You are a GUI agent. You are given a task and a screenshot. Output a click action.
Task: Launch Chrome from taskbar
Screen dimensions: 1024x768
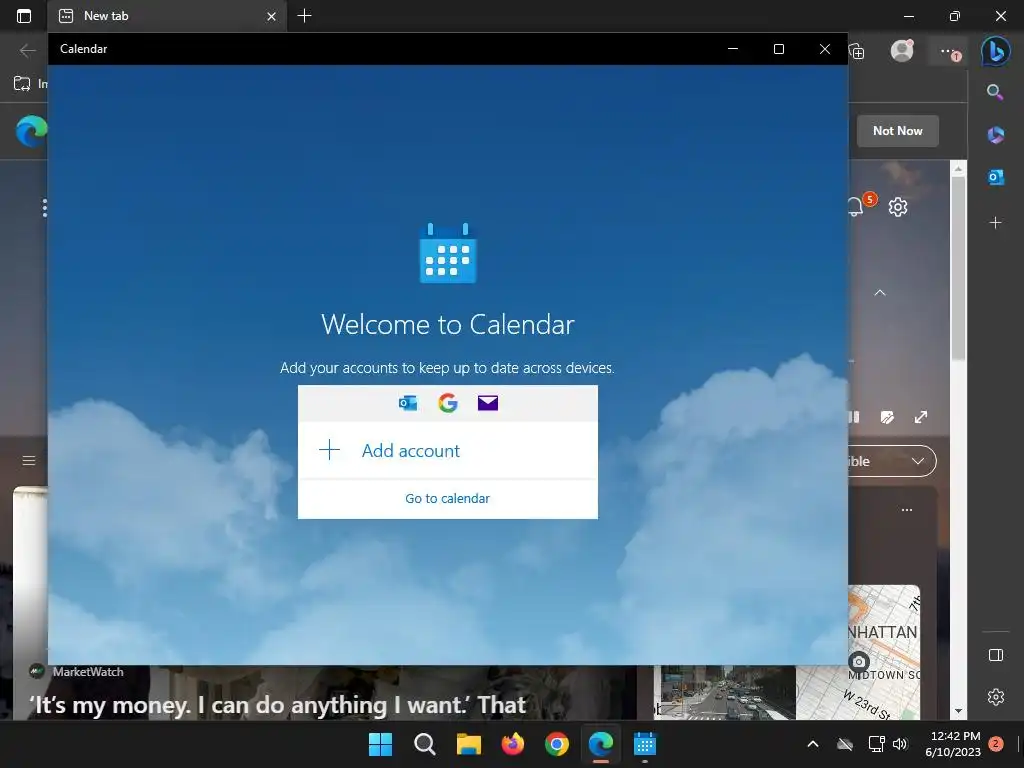coord(556,744)
